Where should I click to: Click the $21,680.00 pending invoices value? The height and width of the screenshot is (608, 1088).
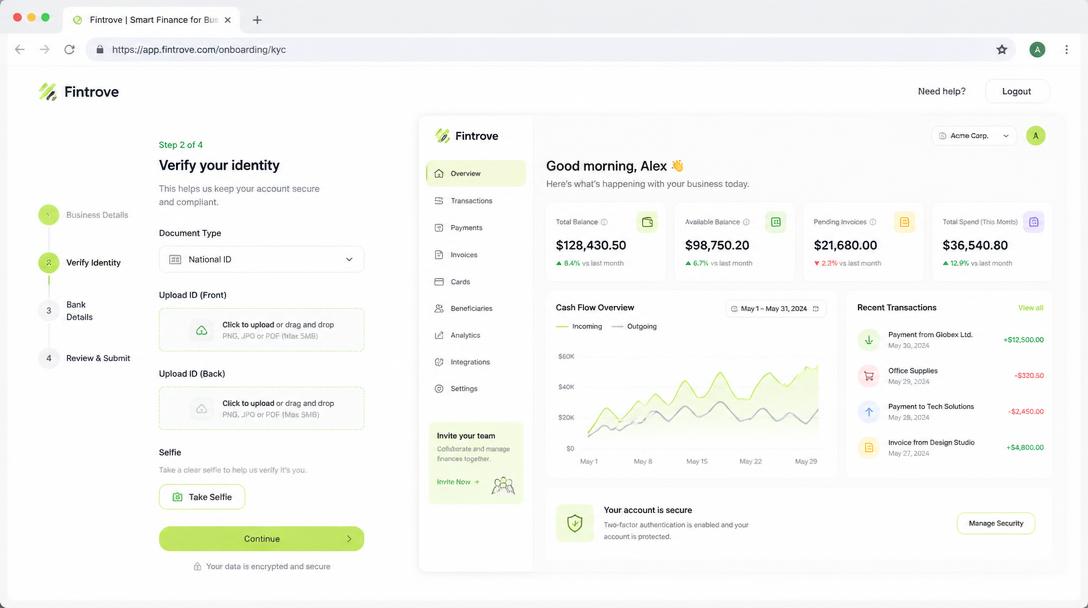coord(845,245)
